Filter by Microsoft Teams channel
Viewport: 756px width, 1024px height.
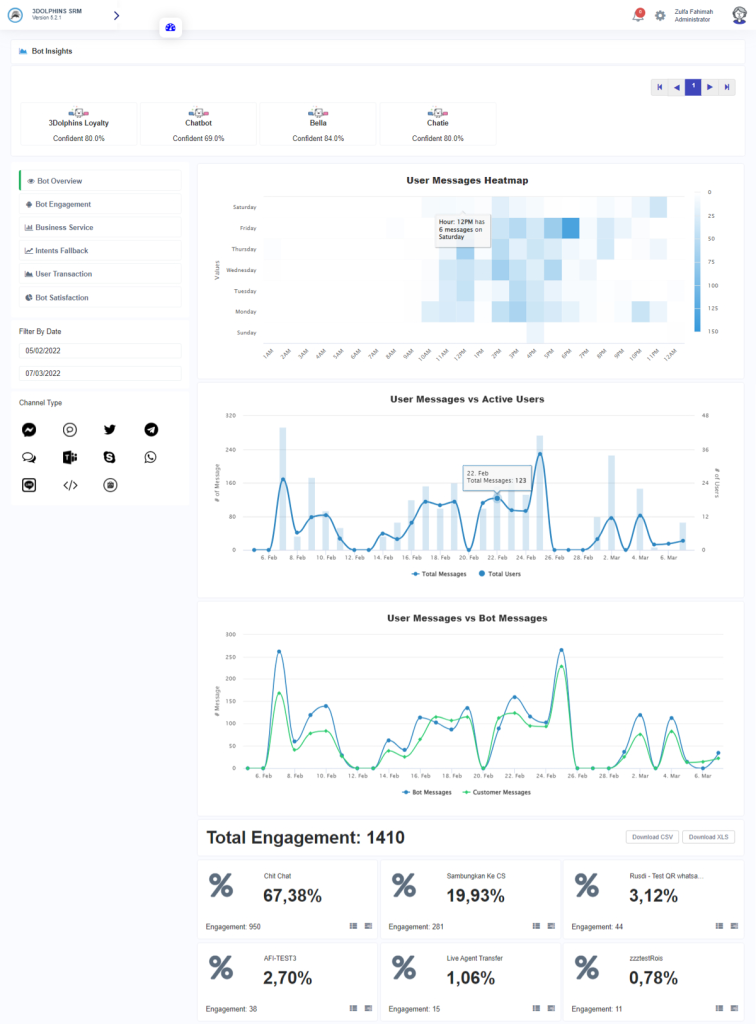[x=70, y=457]
